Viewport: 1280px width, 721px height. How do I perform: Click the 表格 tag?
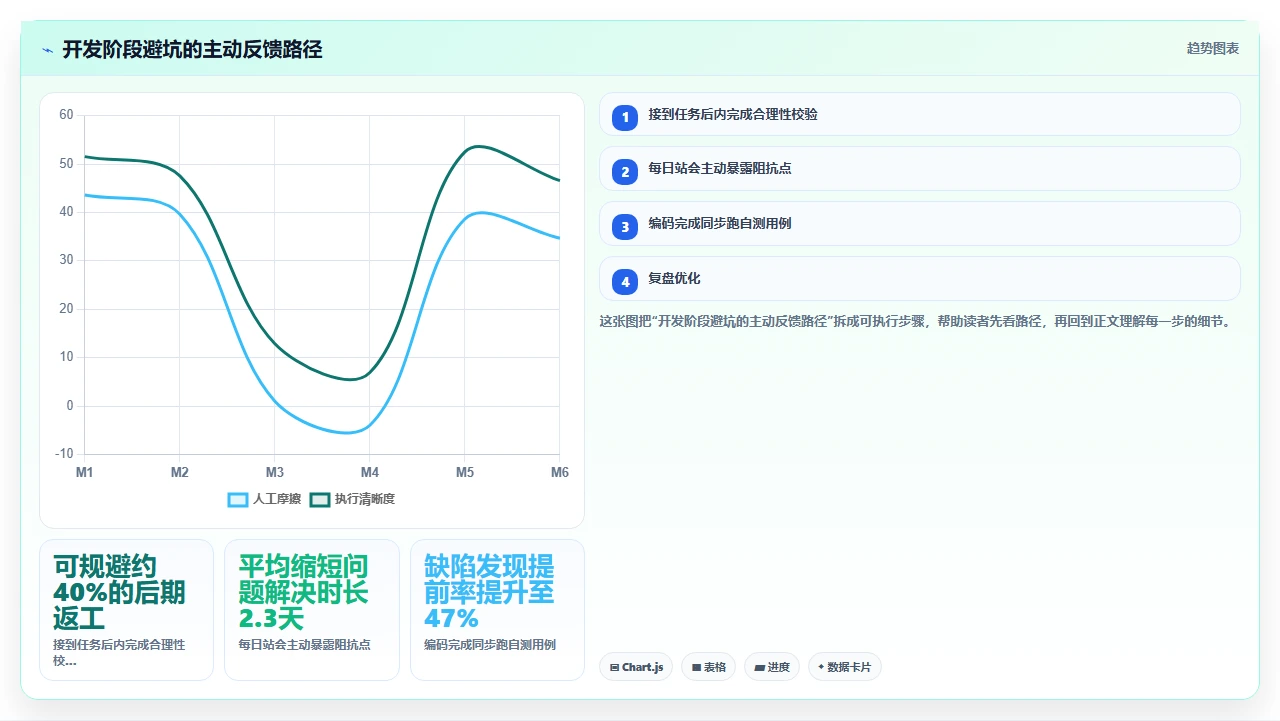point(709,667)
